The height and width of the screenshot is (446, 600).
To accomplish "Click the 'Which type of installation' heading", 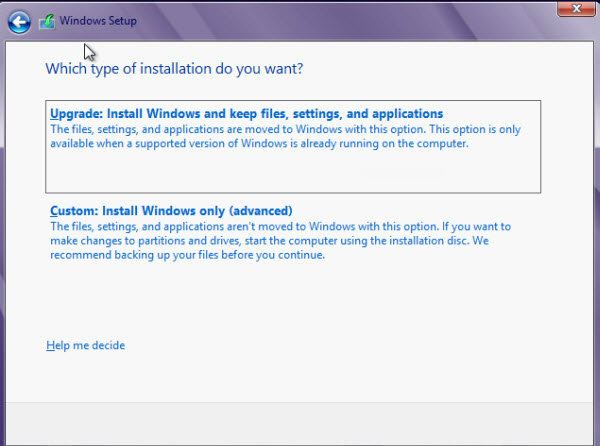I will pyautogui.click(x=174, y=69).
